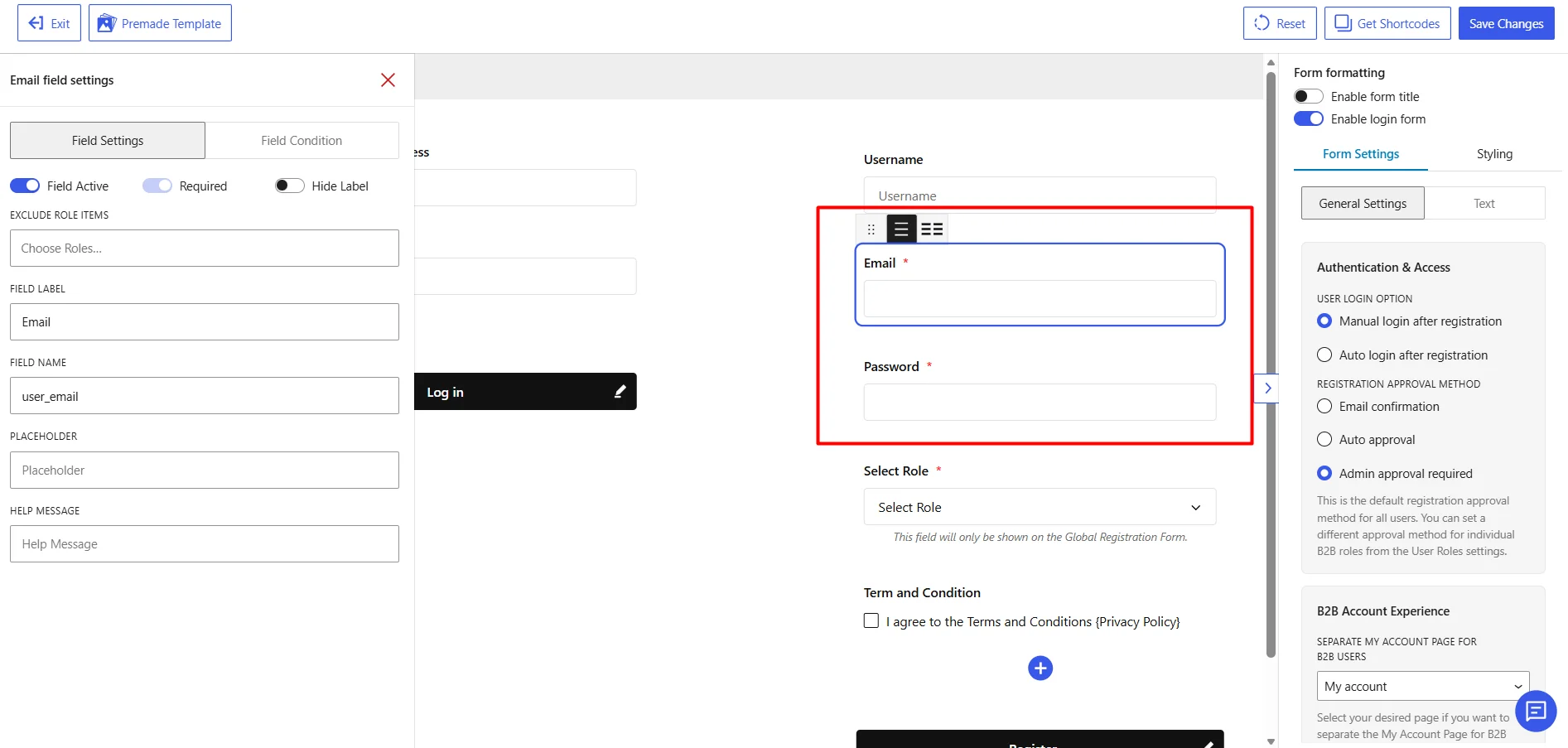The width and height of the screenshot is (1568, 748).
Task: Switch to the Form Settings tab
Action: coord(1361,154)
